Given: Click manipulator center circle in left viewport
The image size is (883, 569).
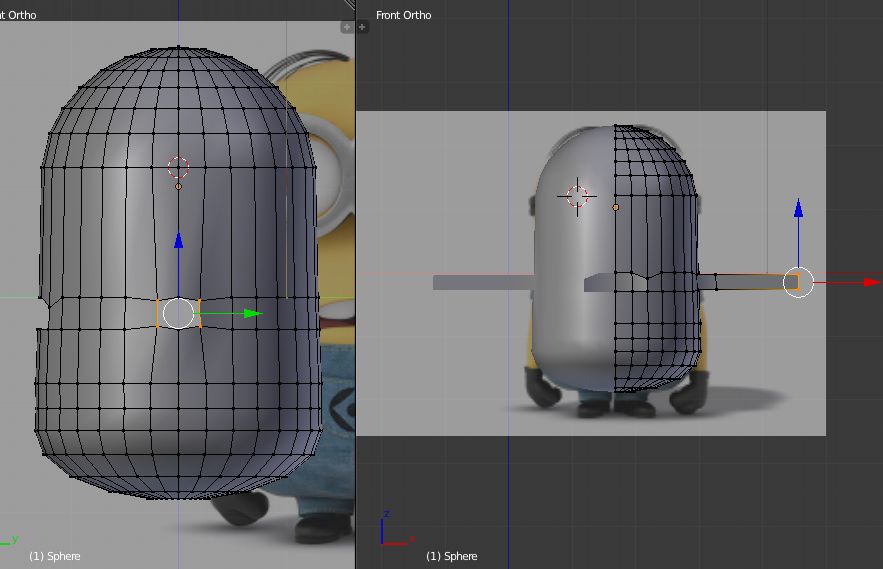Looking at the screenshot, I should [x=179, y=313].
